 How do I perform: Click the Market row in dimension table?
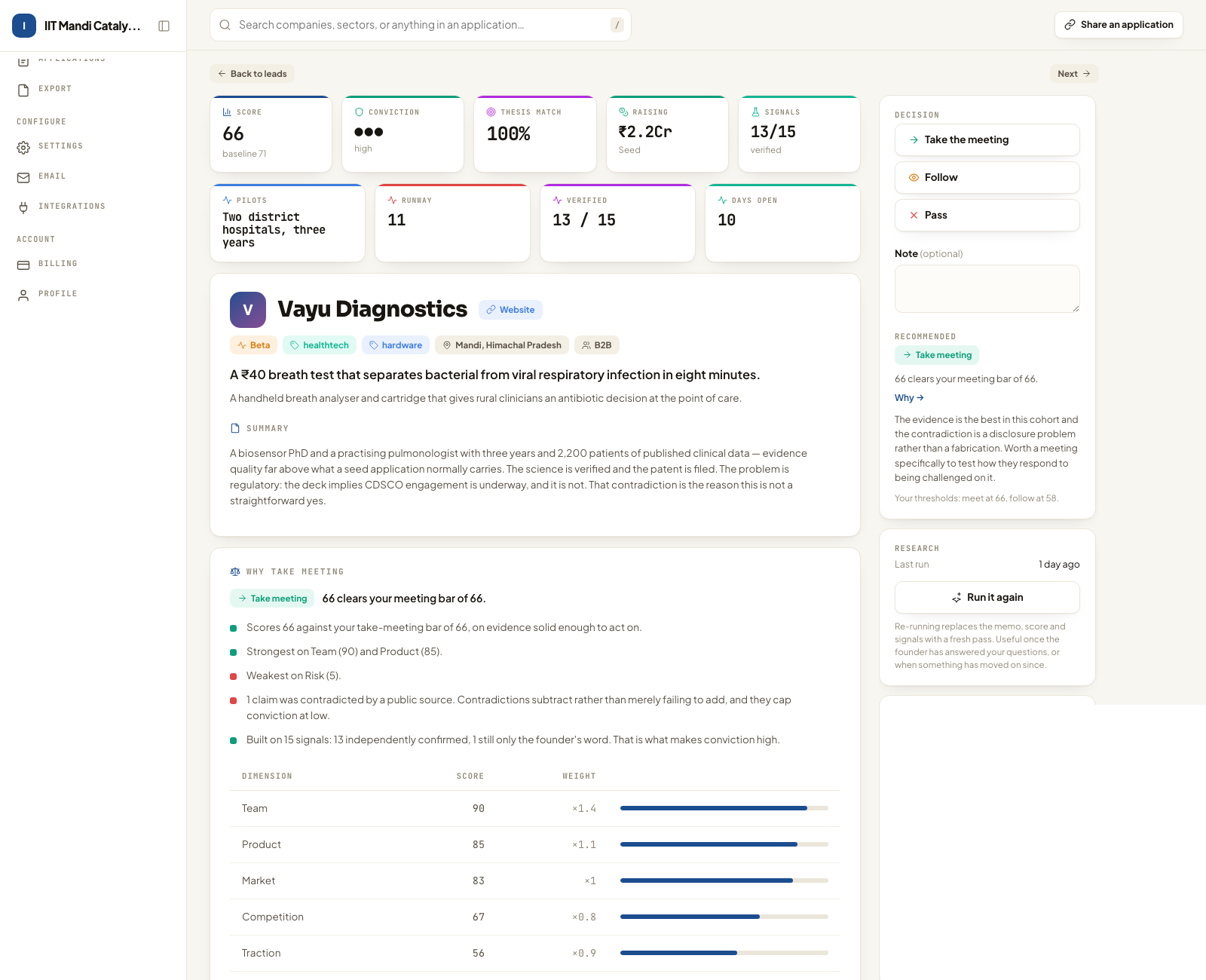(x=535, y=880)
